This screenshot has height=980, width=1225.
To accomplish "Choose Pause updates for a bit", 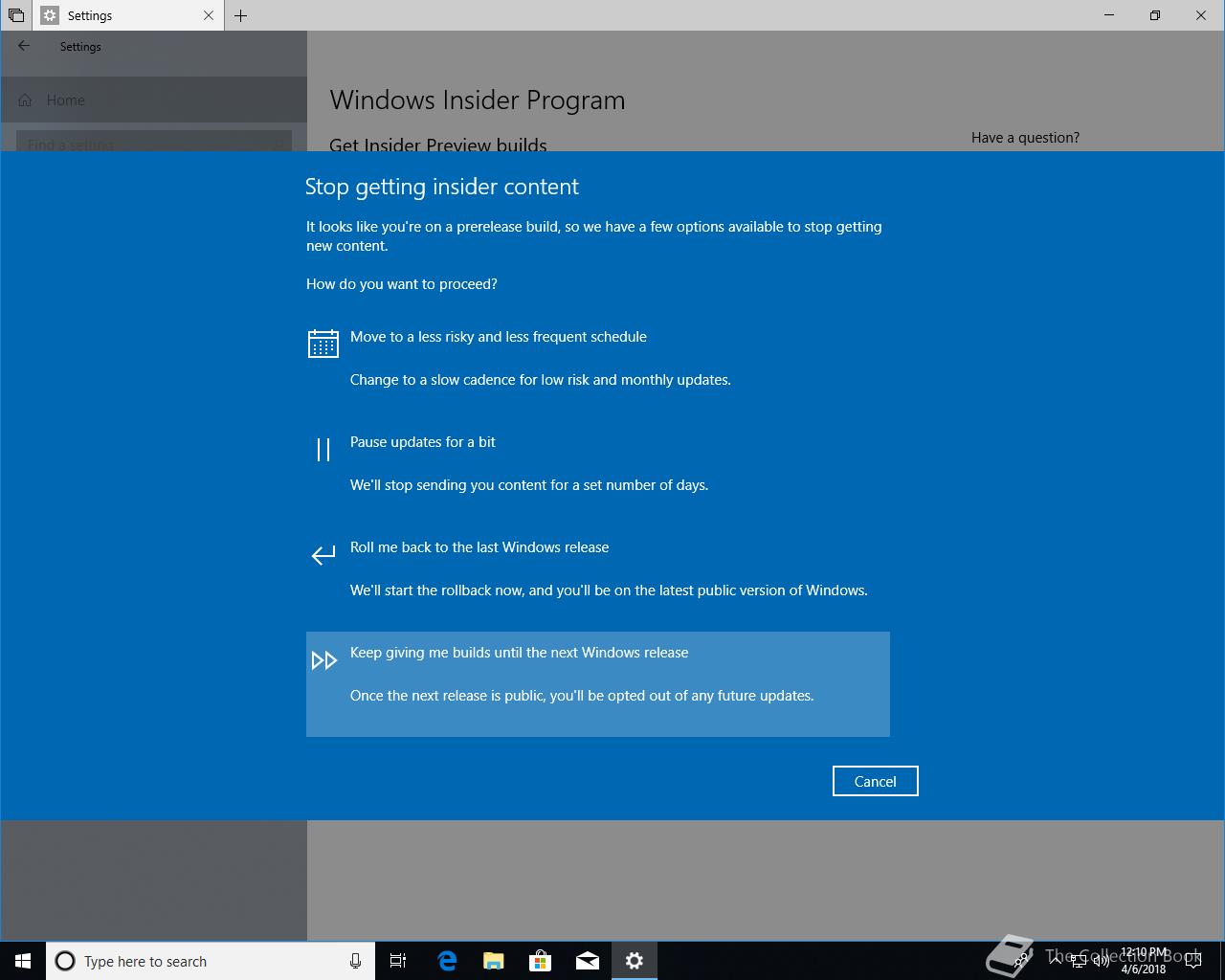I will pyautogui.click(x=598, y=474).
